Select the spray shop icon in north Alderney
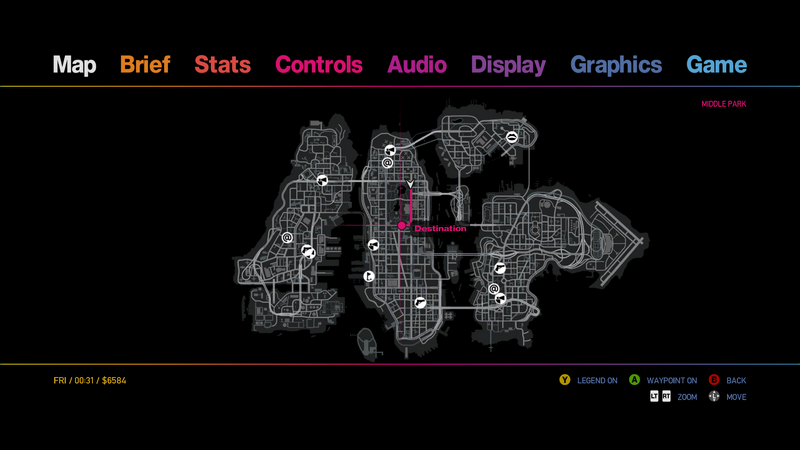 (322, 180)
